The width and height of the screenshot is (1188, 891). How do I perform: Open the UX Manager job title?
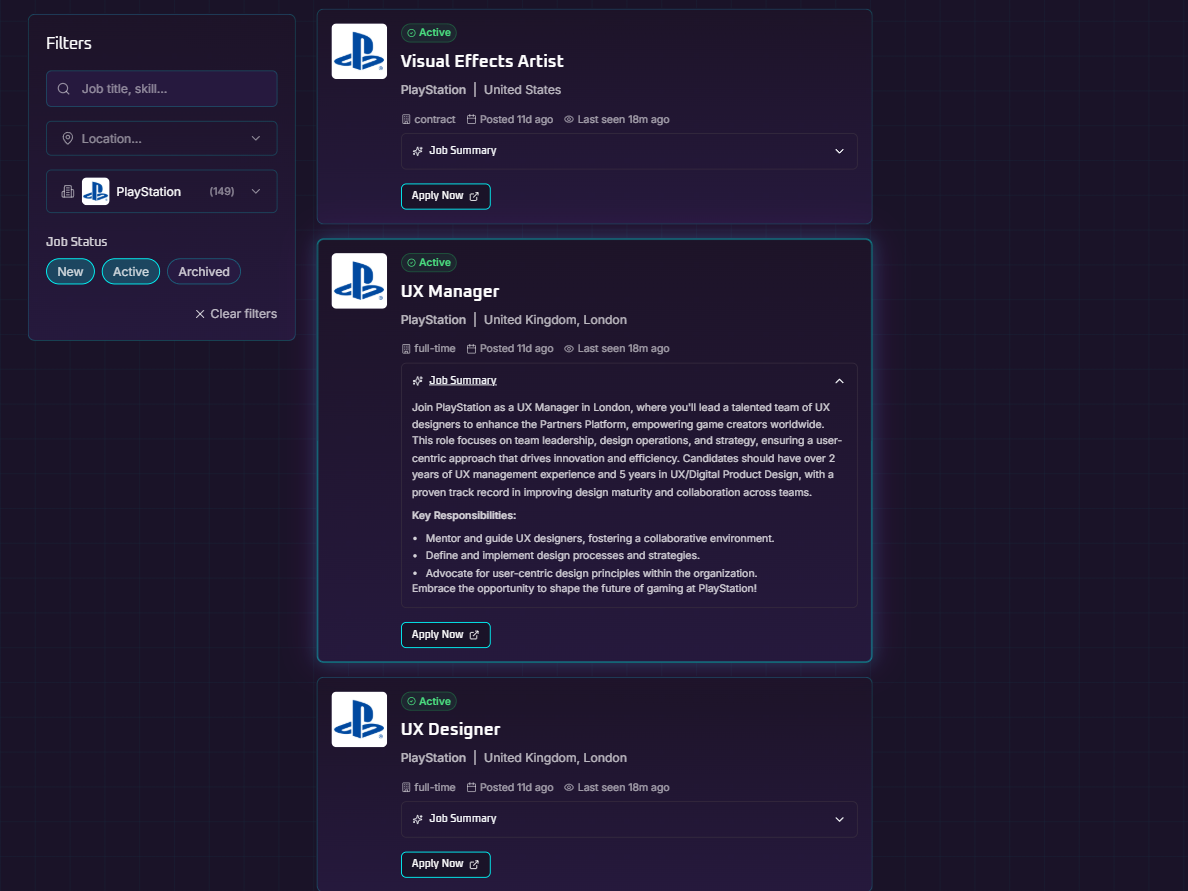450,292
